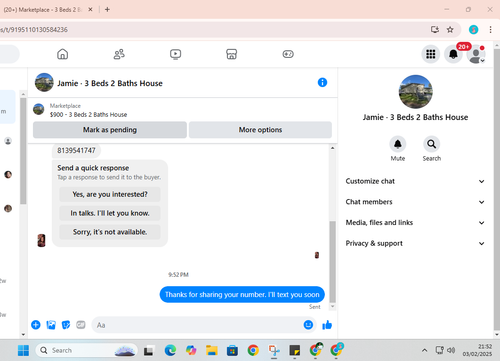Select the first contact avatar in left chat list

tap(8, 141)
